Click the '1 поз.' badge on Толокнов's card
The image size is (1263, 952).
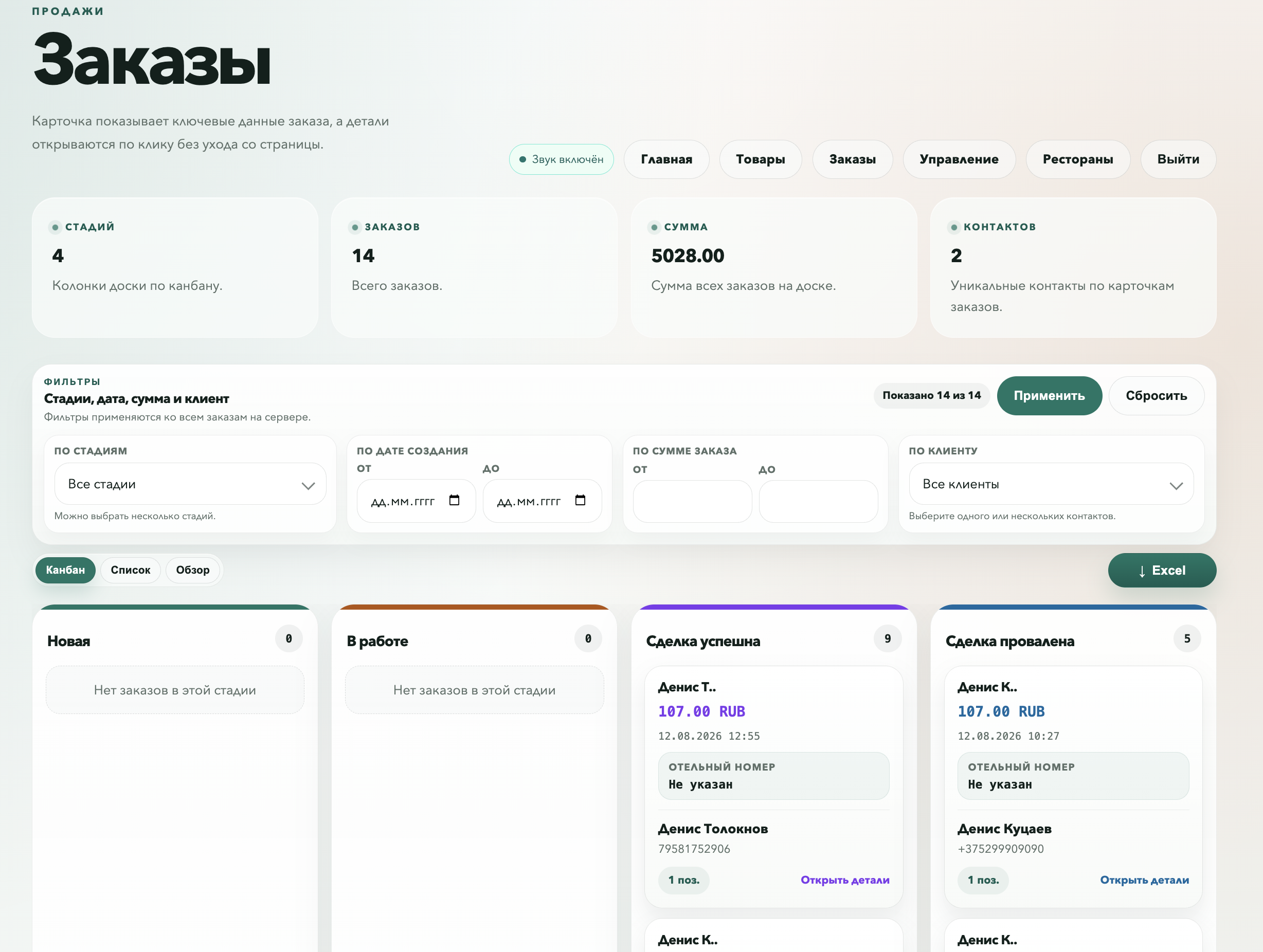click(683, 880)
